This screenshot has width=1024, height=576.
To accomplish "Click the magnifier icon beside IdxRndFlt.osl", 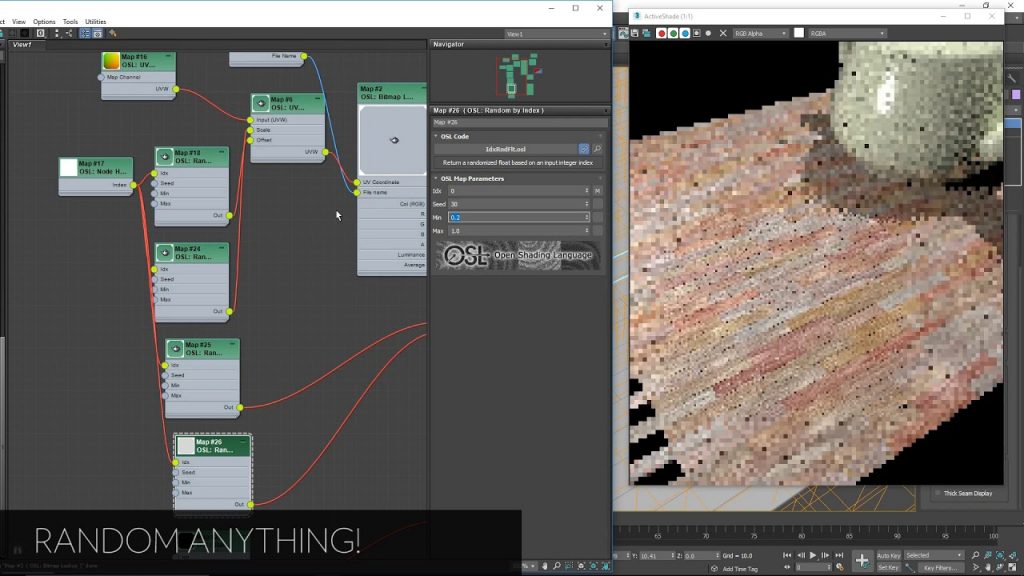I will pos(598,147).
